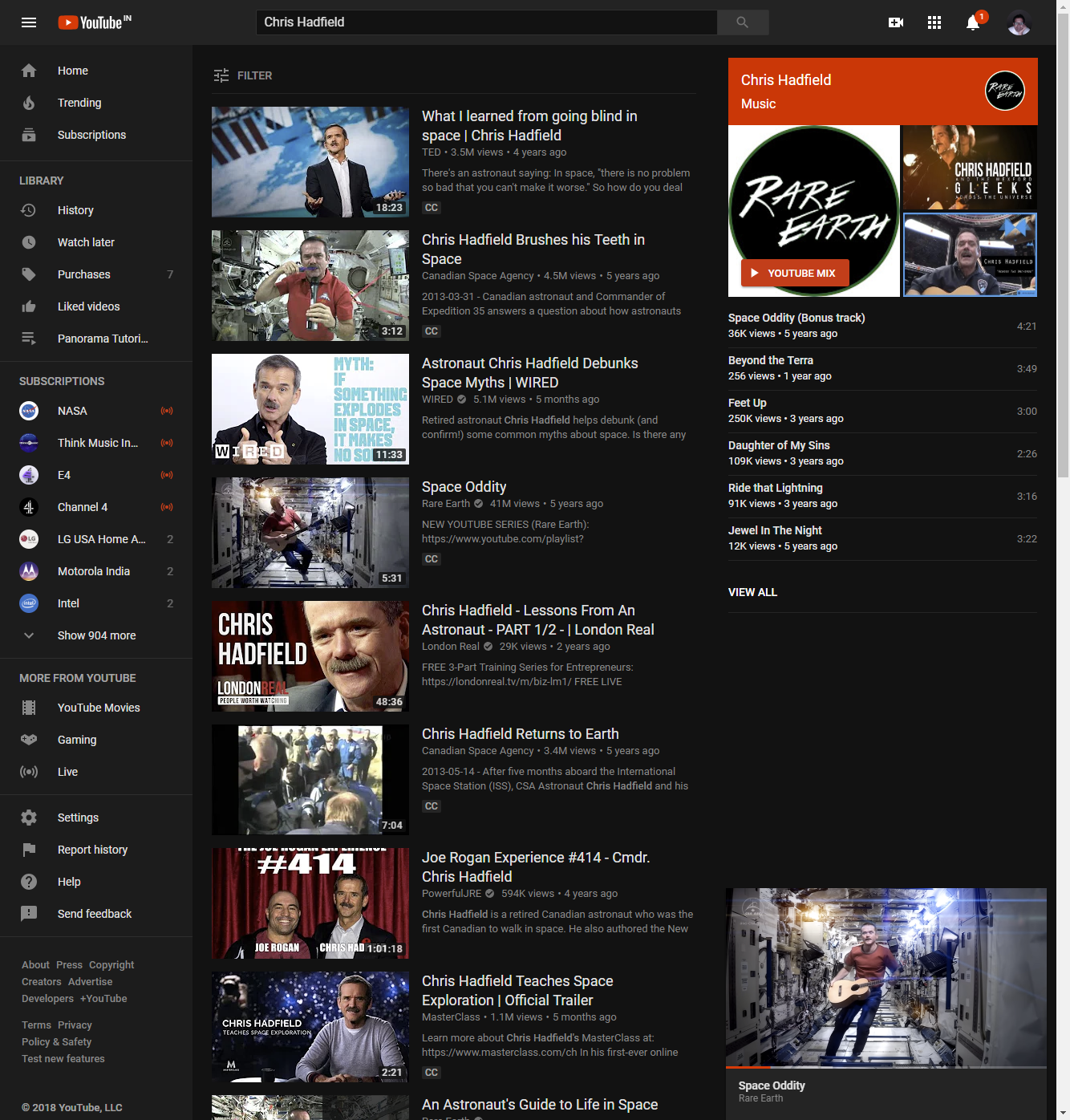Open the NASA subscription channel

coord(72,411)
